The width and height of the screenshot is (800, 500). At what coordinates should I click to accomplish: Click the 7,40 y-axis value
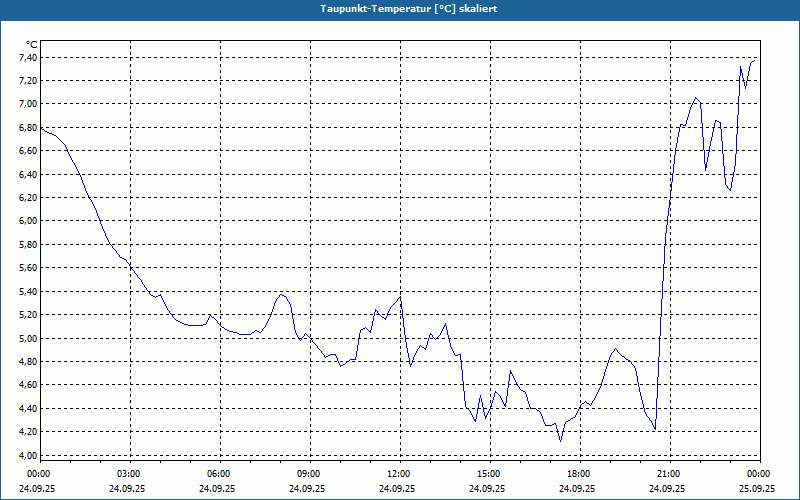[x=29, y=58]
